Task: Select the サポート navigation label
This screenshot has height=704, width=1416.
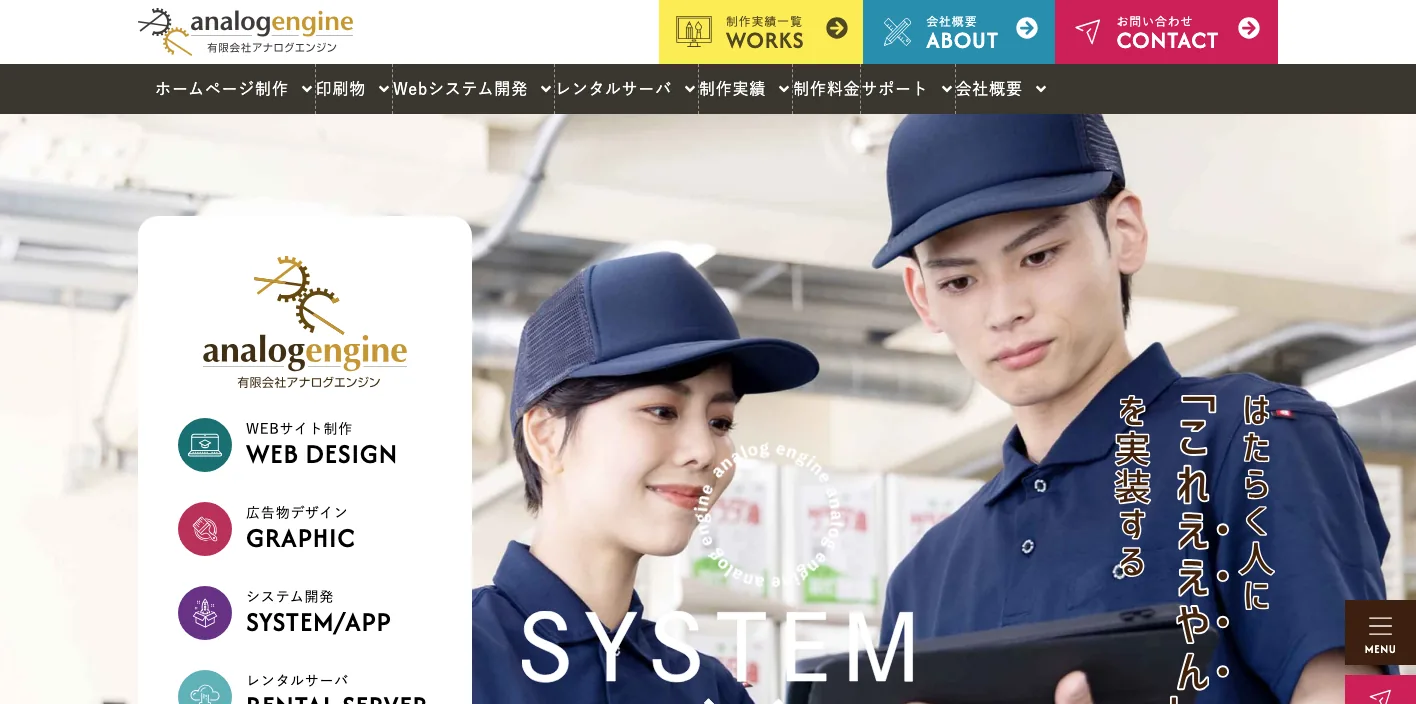Action: pyautogui.click(x=895, y=89)
